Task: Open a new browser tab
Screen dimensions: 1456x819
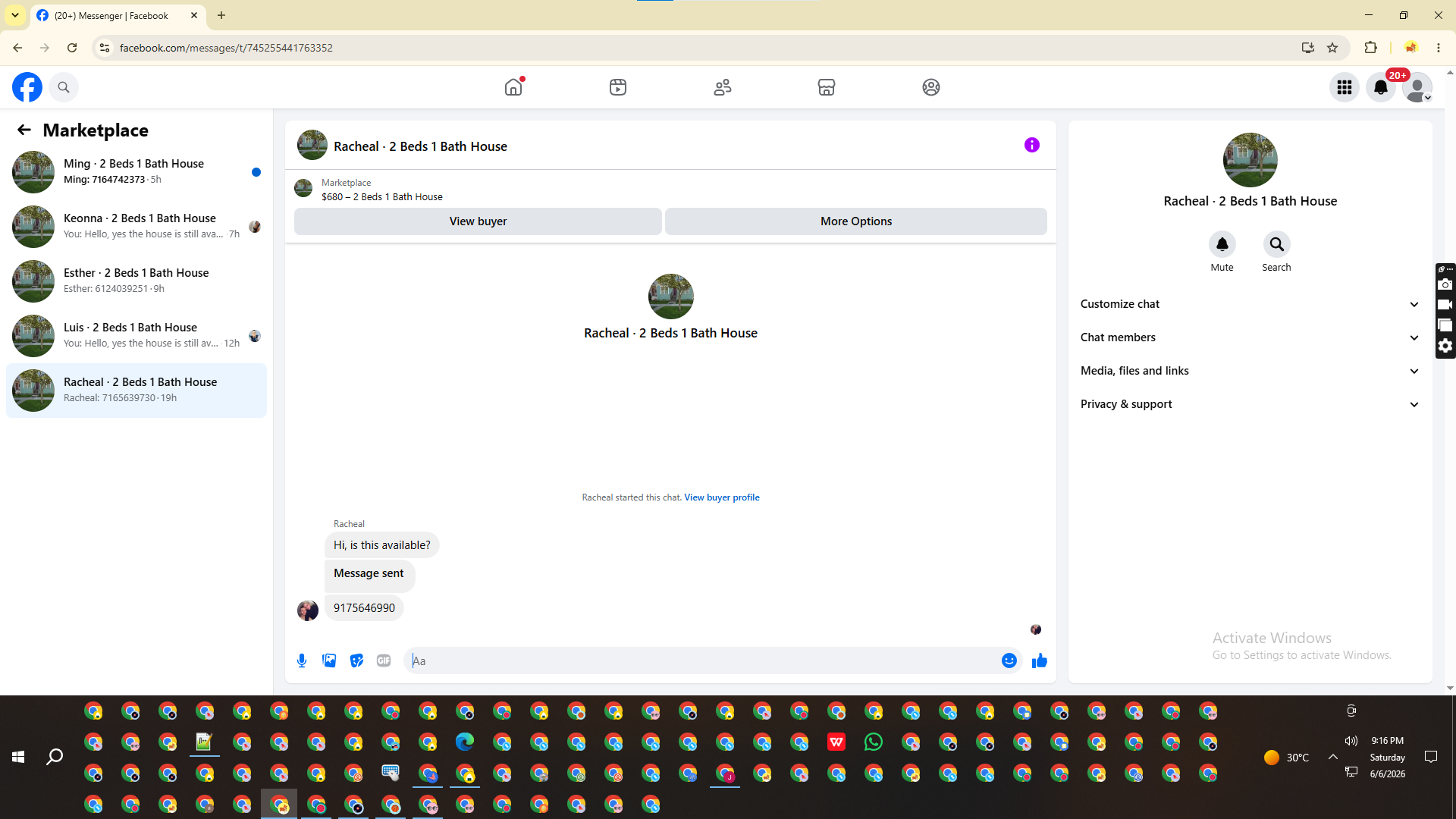Action: click(221, 15)
